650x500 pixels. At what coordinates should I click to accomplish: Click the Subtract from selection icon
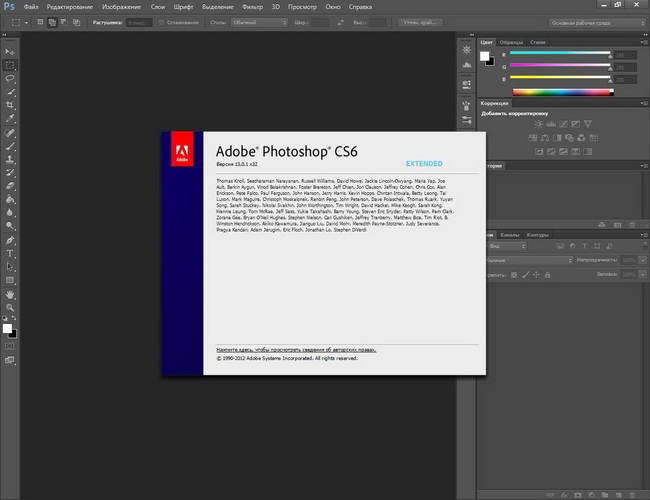(x=64, y=22)
